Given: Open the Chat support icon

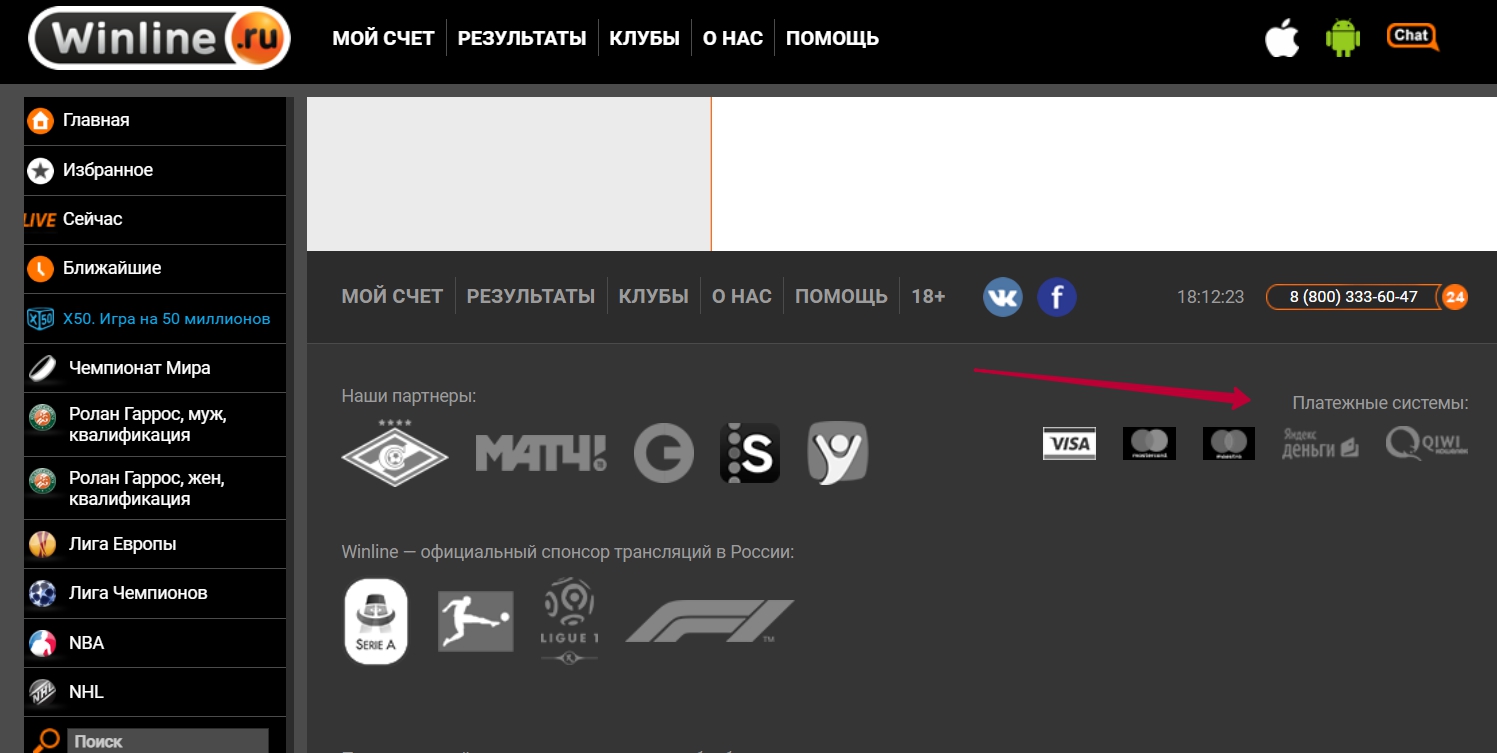Looking at the screenshot, I should [x=1412, y=37].
